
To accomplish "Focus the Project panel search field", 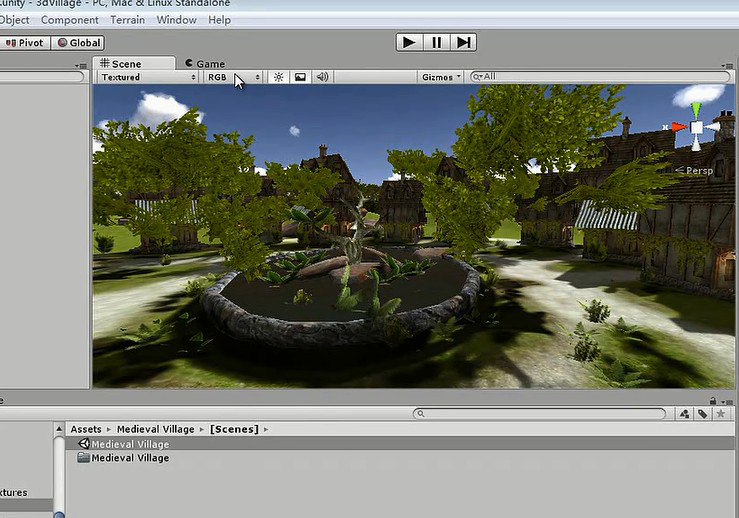I will [539, 413].
